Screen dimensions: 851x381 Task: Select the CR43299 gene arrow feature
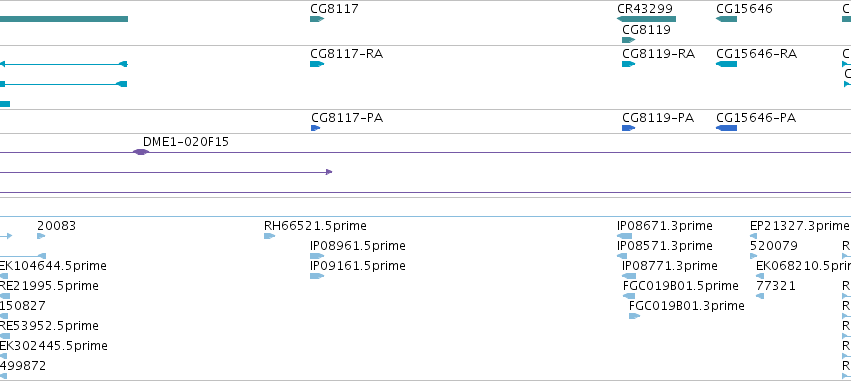(x=646, y=19)
